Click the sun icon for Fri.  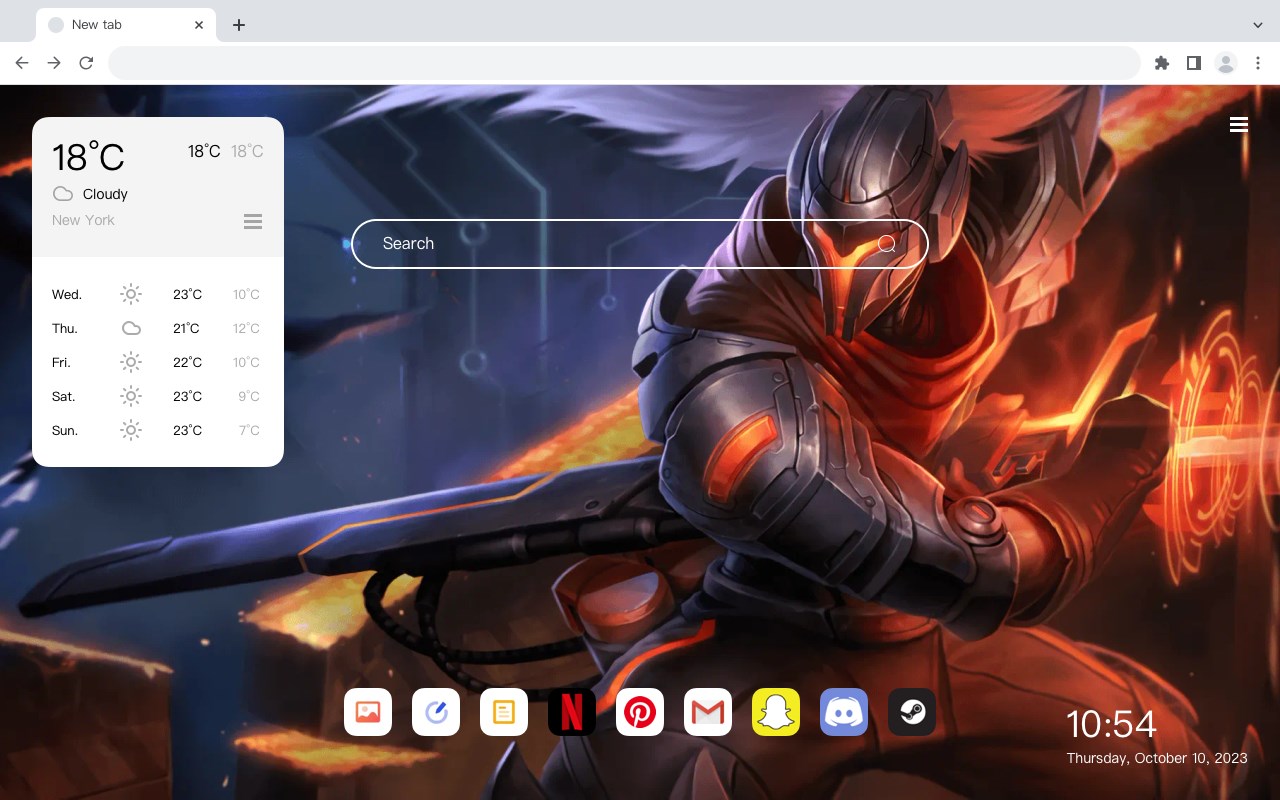(131, 362)
